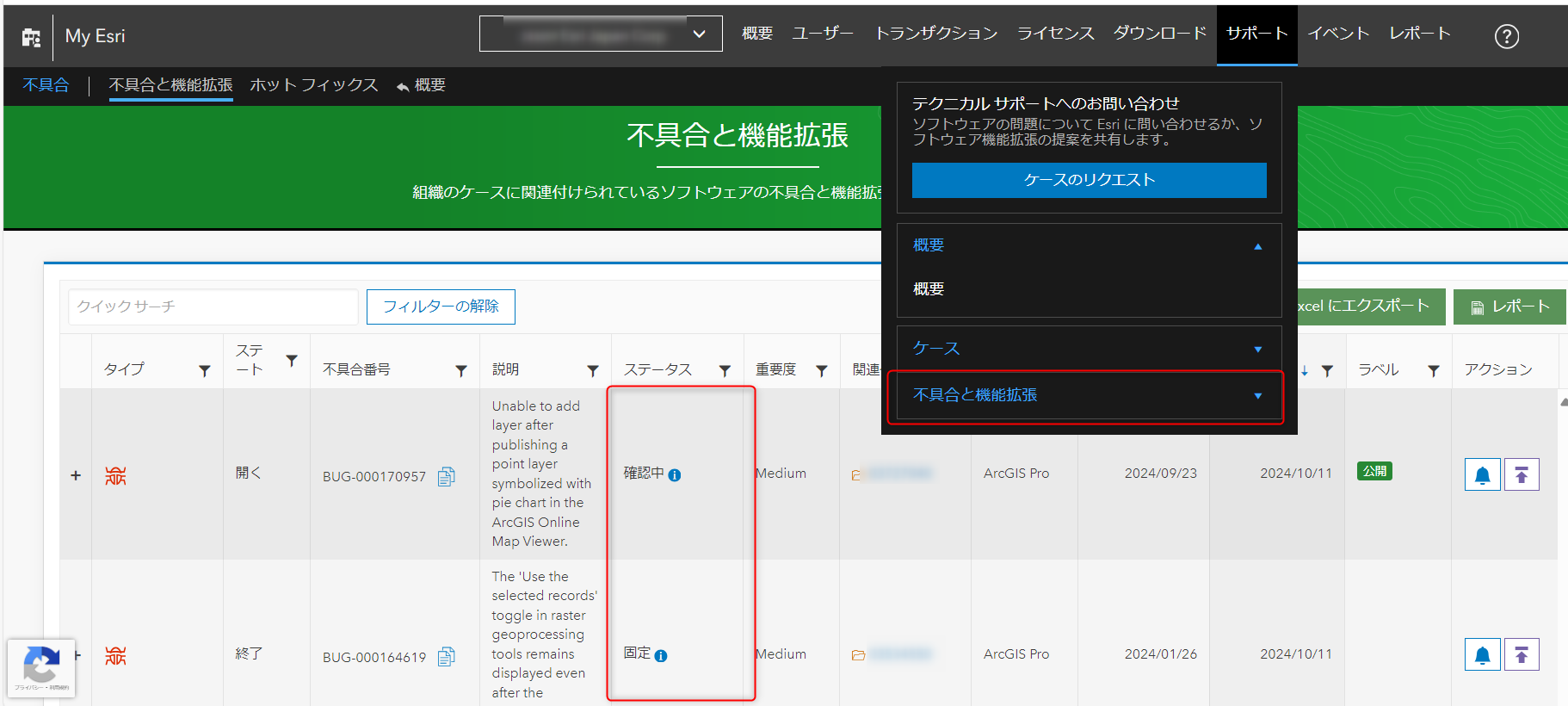Open the help question mark icon
The height and width of the screenshot is (706, 1568).
(x=1506, y=36)
